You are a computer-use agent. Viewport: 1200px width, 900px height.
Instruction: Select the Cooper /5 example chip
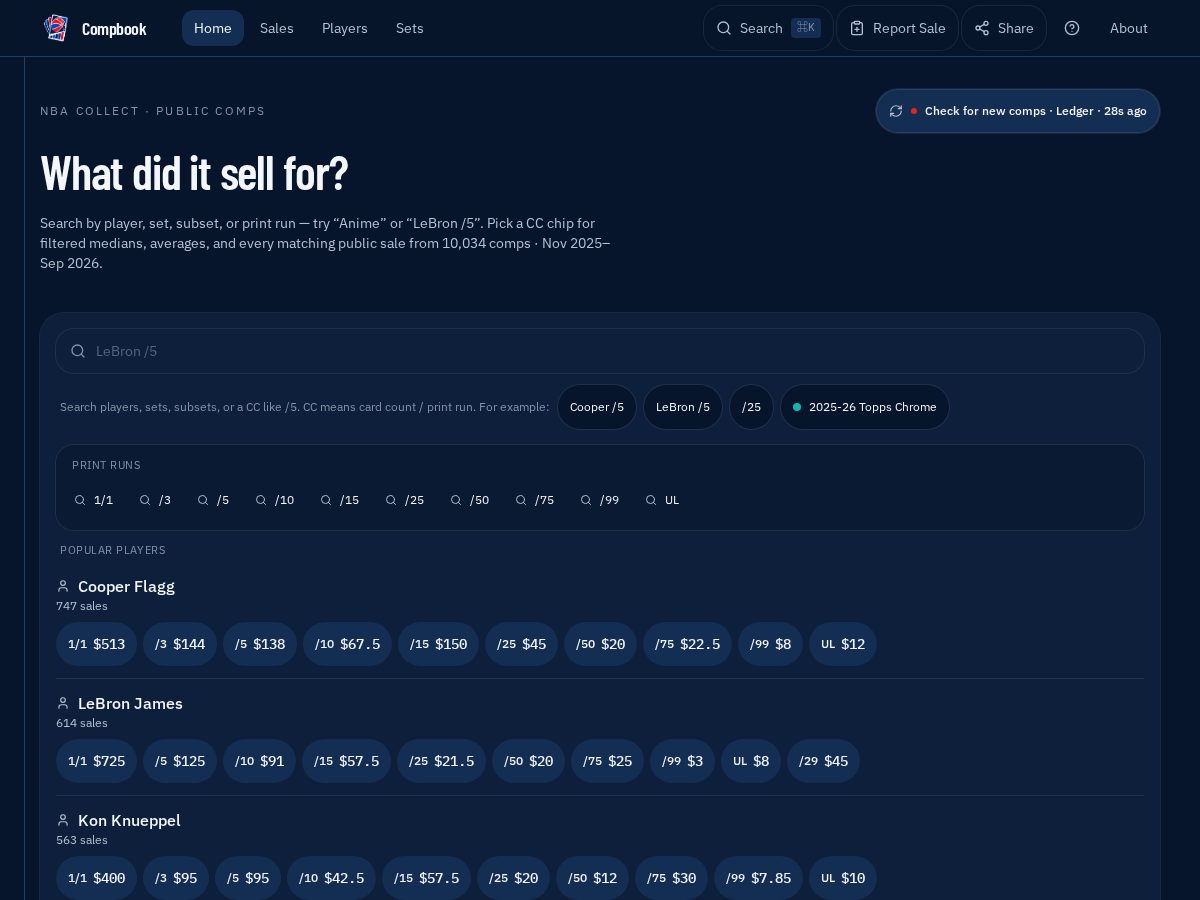597,407
